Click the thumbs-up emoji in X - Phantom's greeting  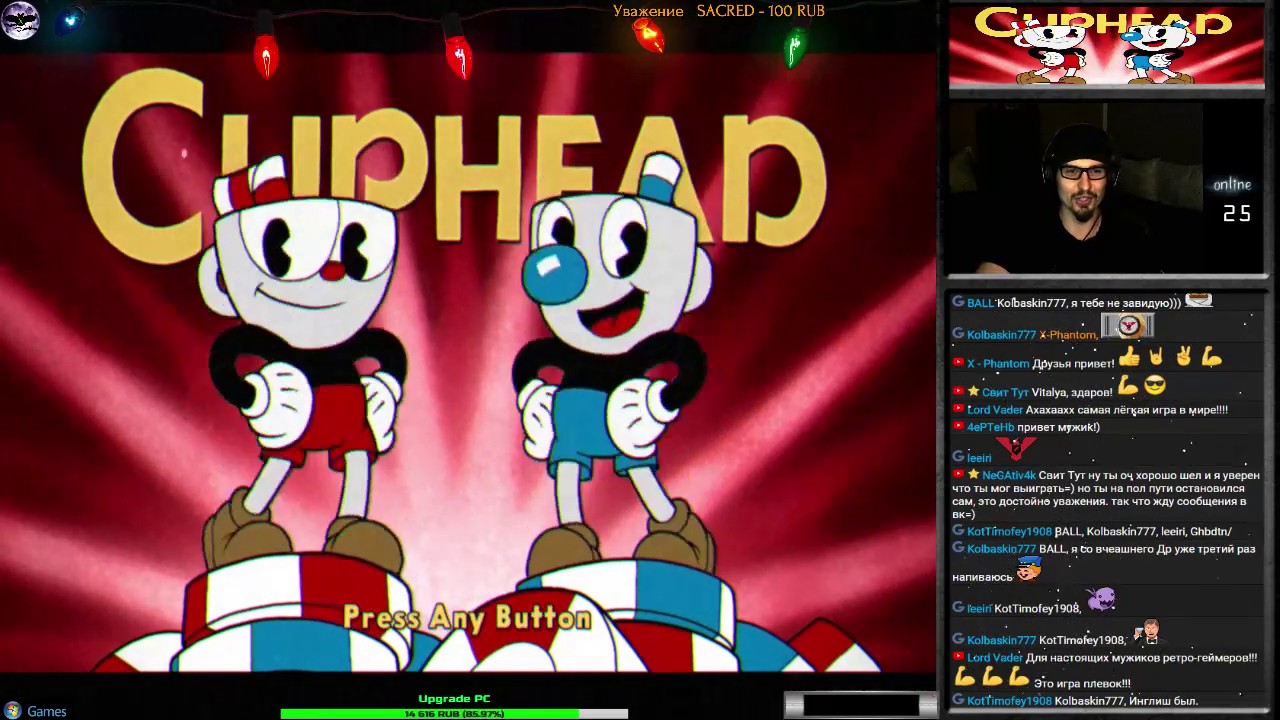tap(1129, 356)
